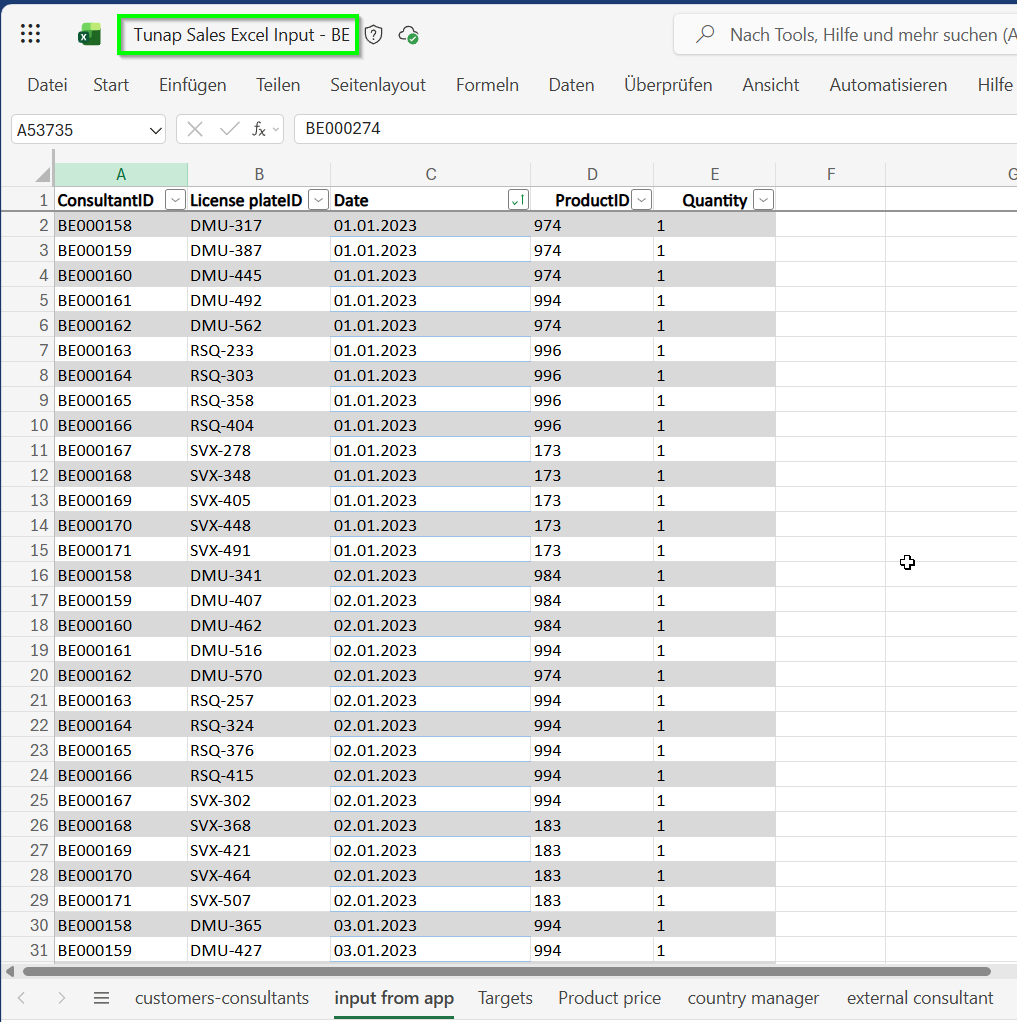Click the horizontal scrollbar thumb
This screenshot has height=1022, width=1017.
[507, 971]
